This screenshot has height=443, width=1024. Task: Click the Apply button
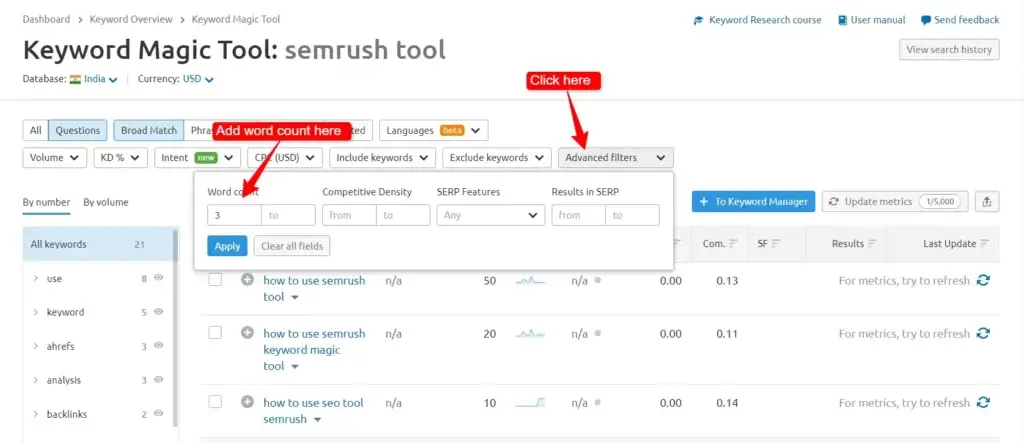[x=227, y=246]
